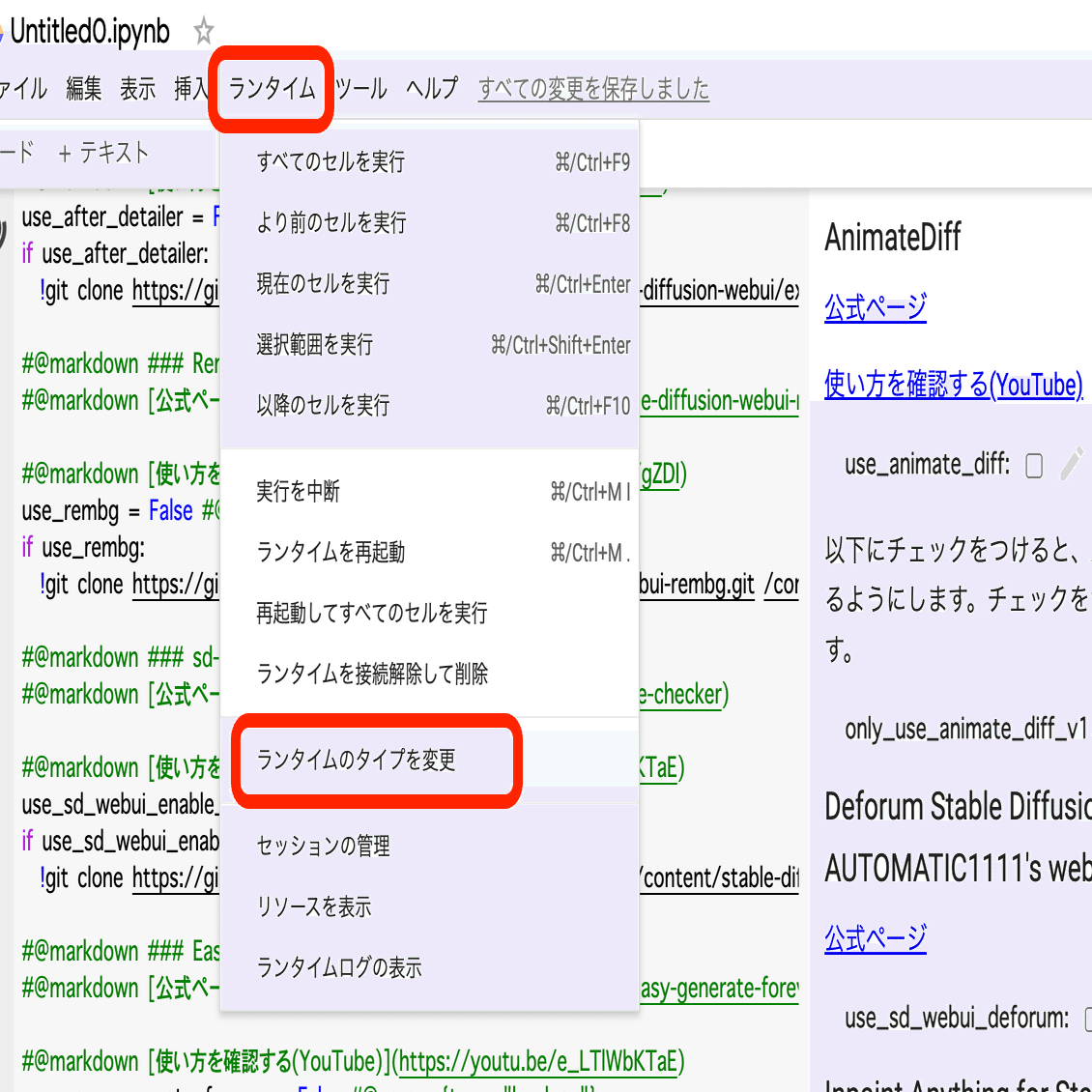Open the 挿入 menu
This screenshot has height=1092, width=1092.
click(190, 89)
